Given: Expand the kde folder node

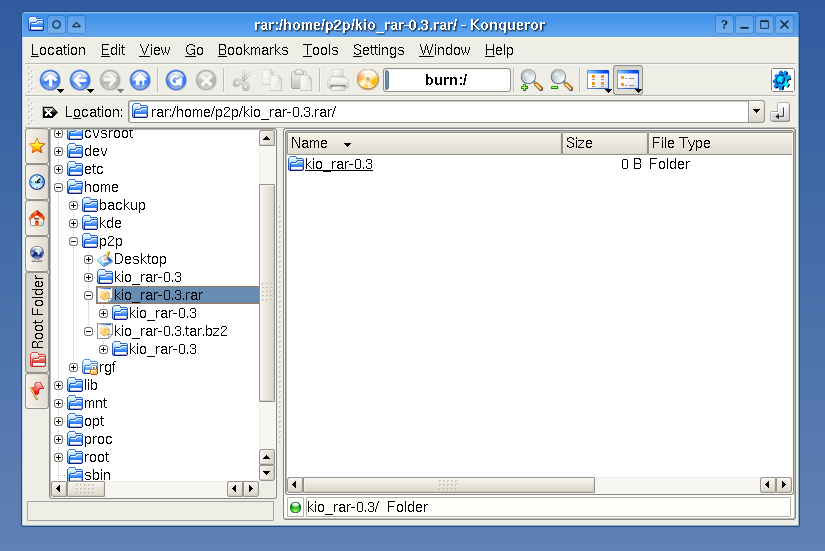Looking at the screenshot, I should (x=74, y=223).
